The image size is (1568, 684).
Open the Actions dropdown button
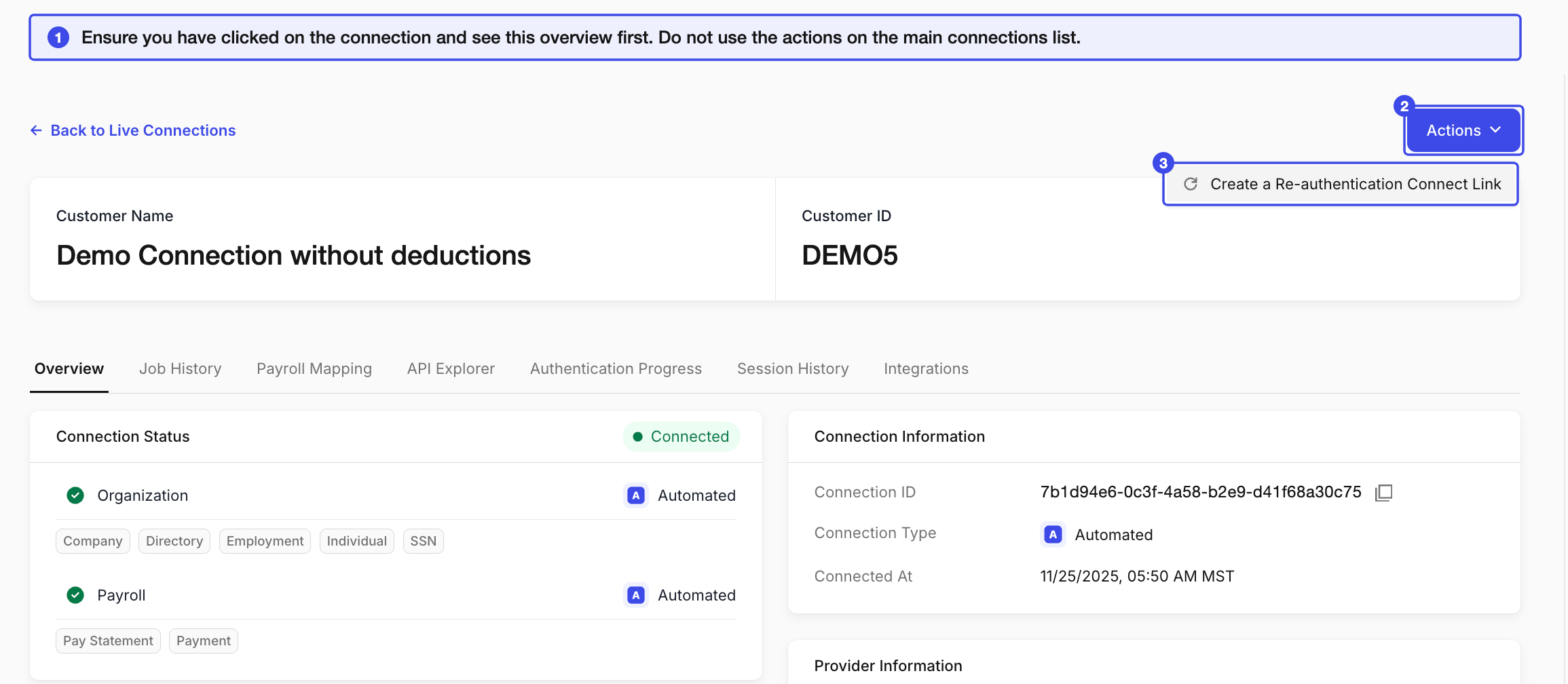[x=1463, y=130]
